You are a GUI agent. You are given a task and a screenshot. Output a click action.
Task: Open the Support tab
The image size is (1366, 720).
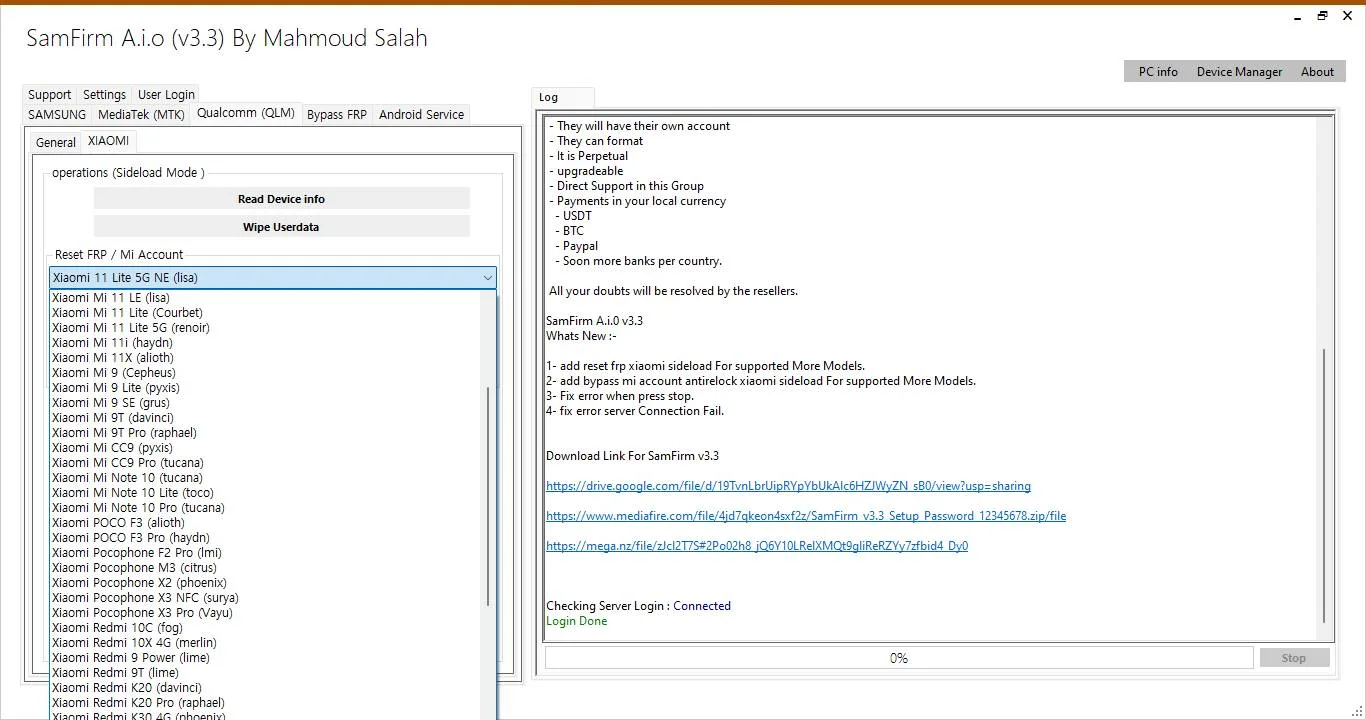click(x=50, y=95)
